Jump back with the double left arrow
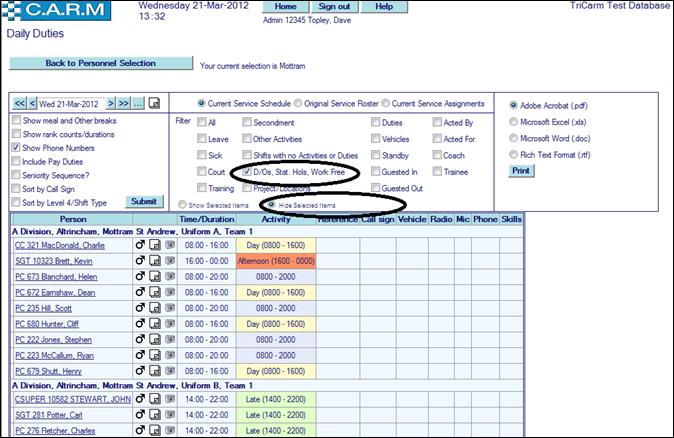Screen dimensions: 674x438 tap(19, 103)
